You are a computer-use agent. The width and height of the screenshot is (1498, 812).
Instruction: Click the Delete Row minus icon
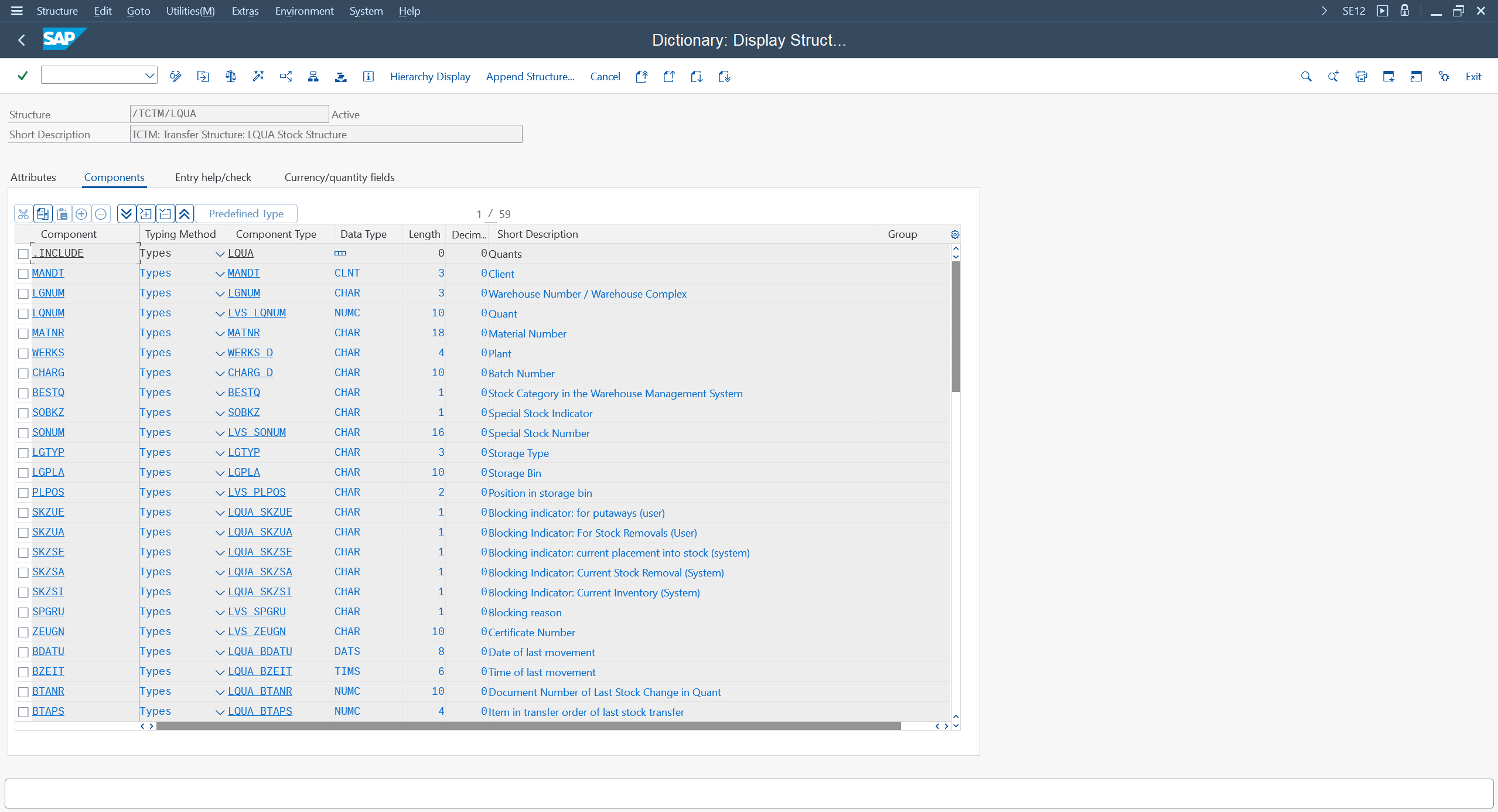click(x=101, y=214)
